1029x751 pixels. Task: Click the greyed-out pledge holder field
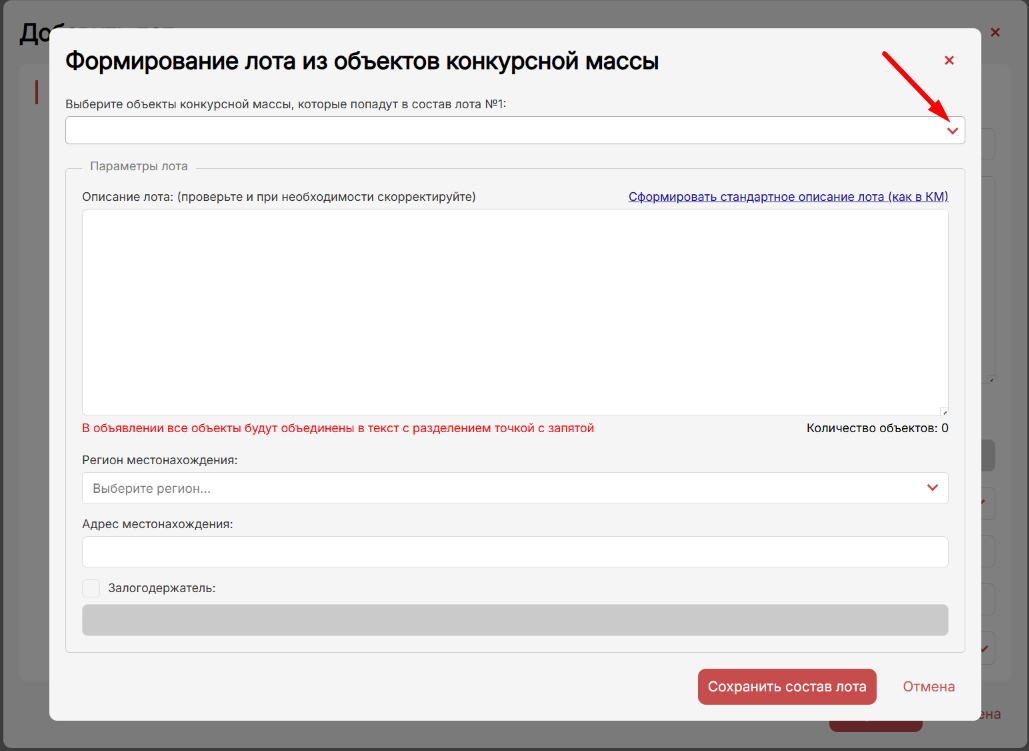[514, 620]
